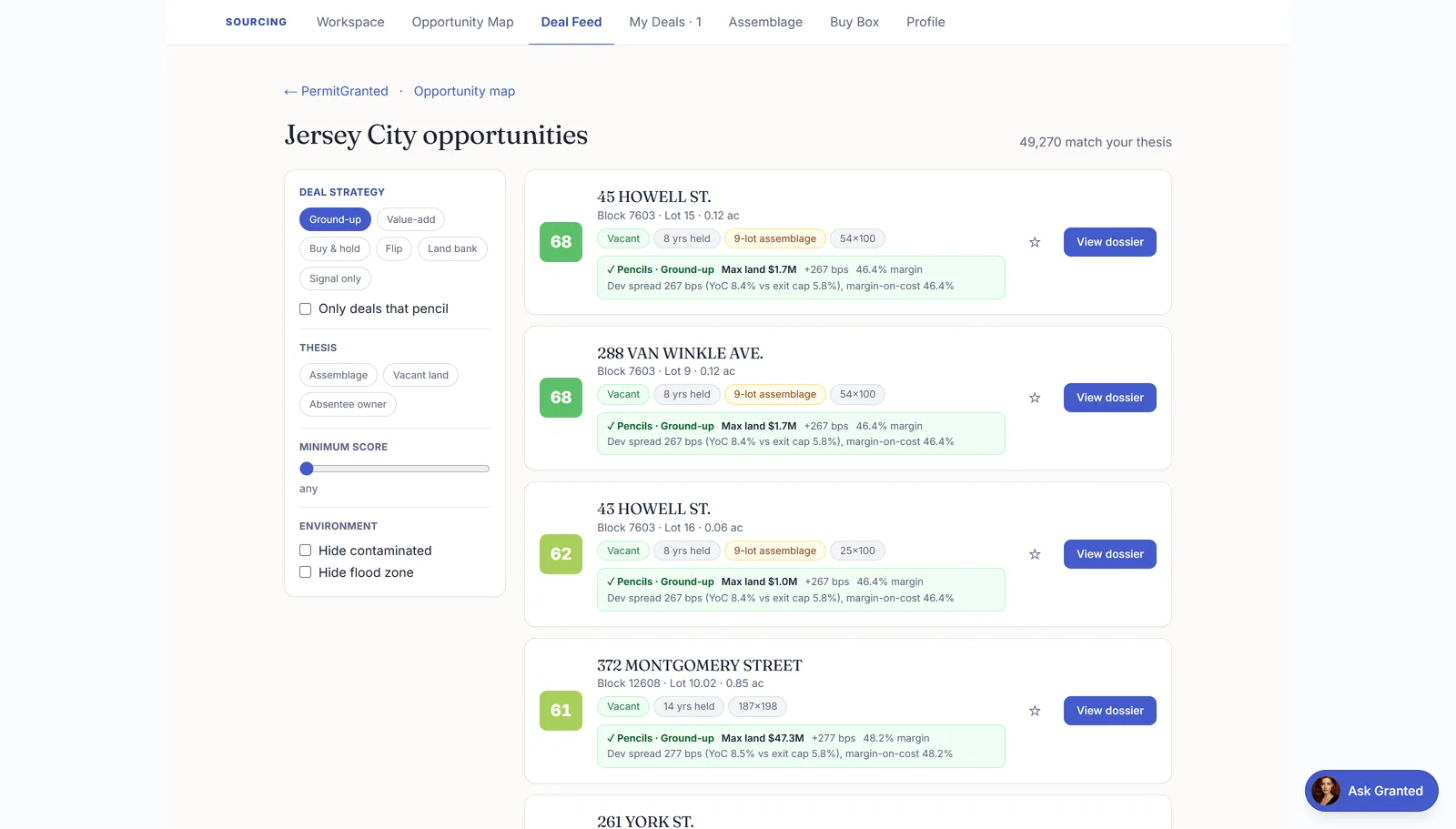The width and height of the screenshot is (1456, 829).
Task: Click the Max land $47.3M pencil summary
Action: (x=801, y=746)
